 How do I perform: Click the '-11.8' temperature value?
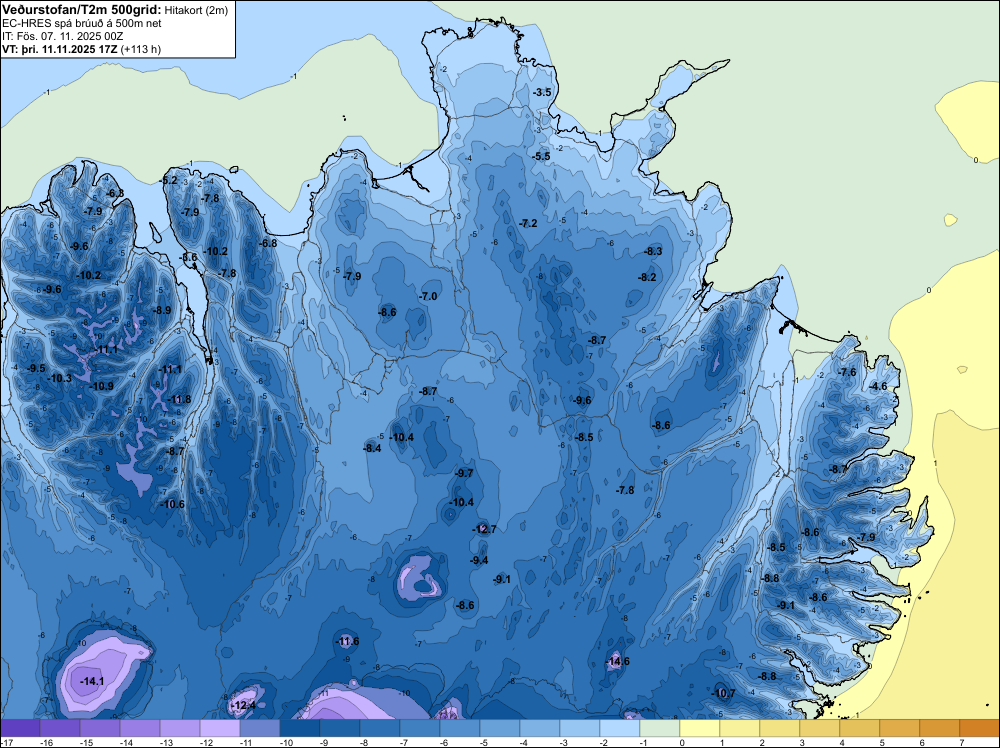179,400
